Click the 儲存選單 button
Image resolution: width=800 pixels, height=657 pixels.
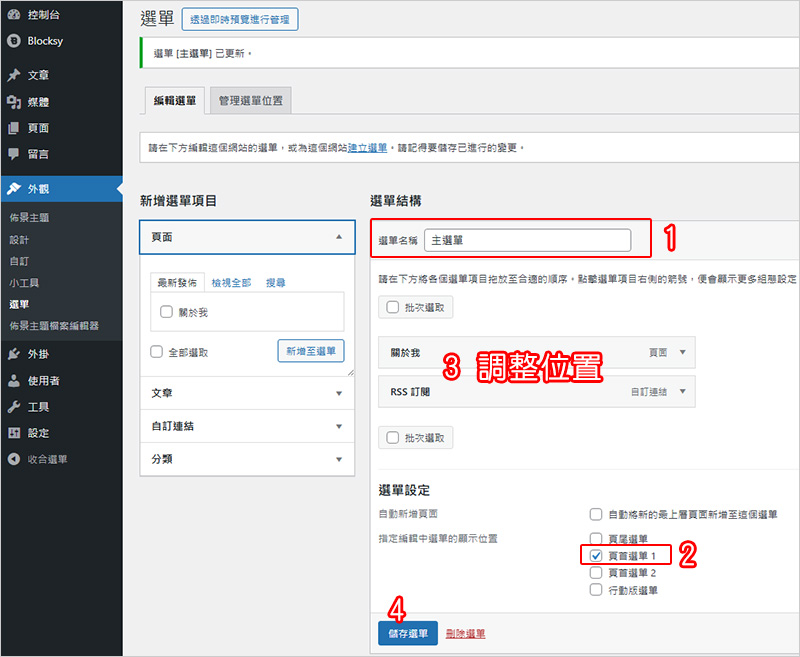point(408,633)
